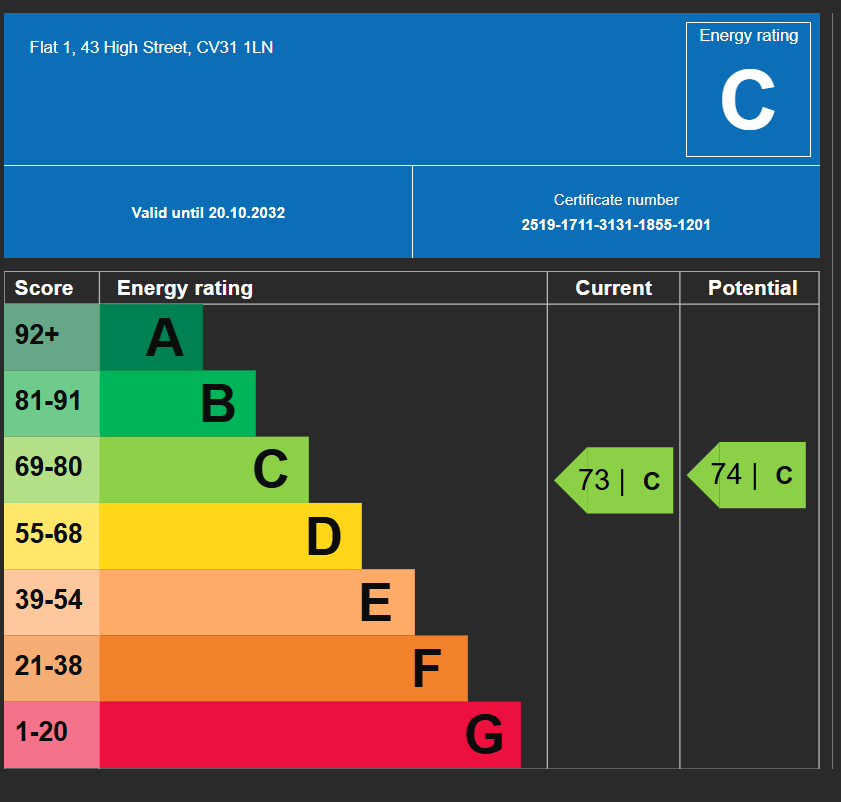
Task: Select the dark green A rating bar
Action: tap(152, 337)
